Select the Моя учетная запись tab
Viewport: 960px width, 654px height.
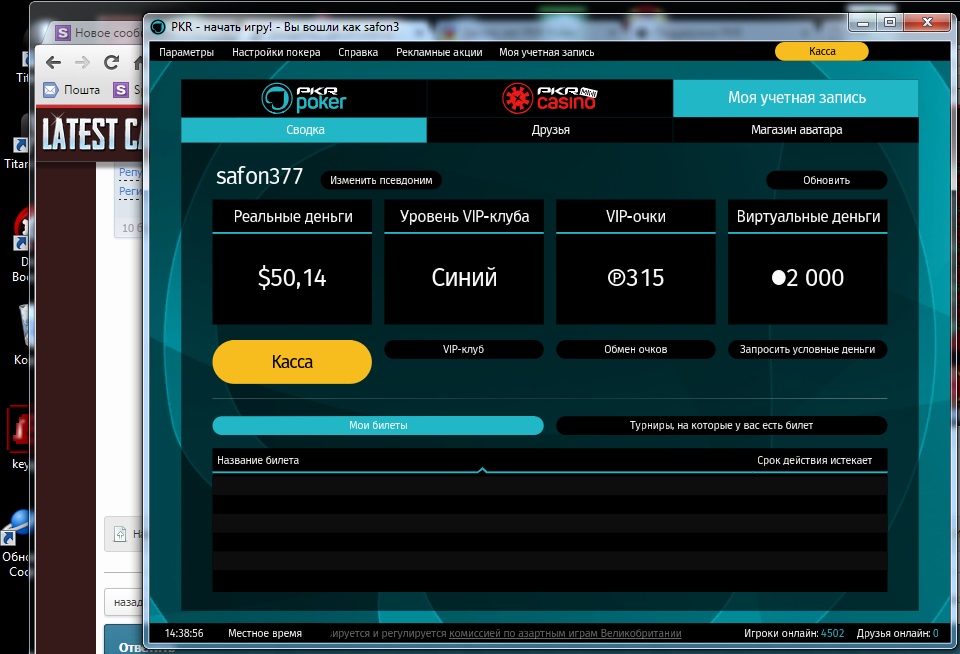pos(796,98)
